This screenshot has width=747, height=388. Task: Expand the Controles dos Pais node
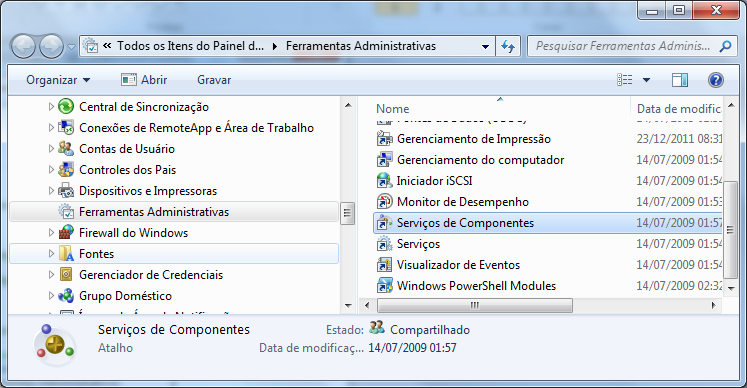(51, 169)
